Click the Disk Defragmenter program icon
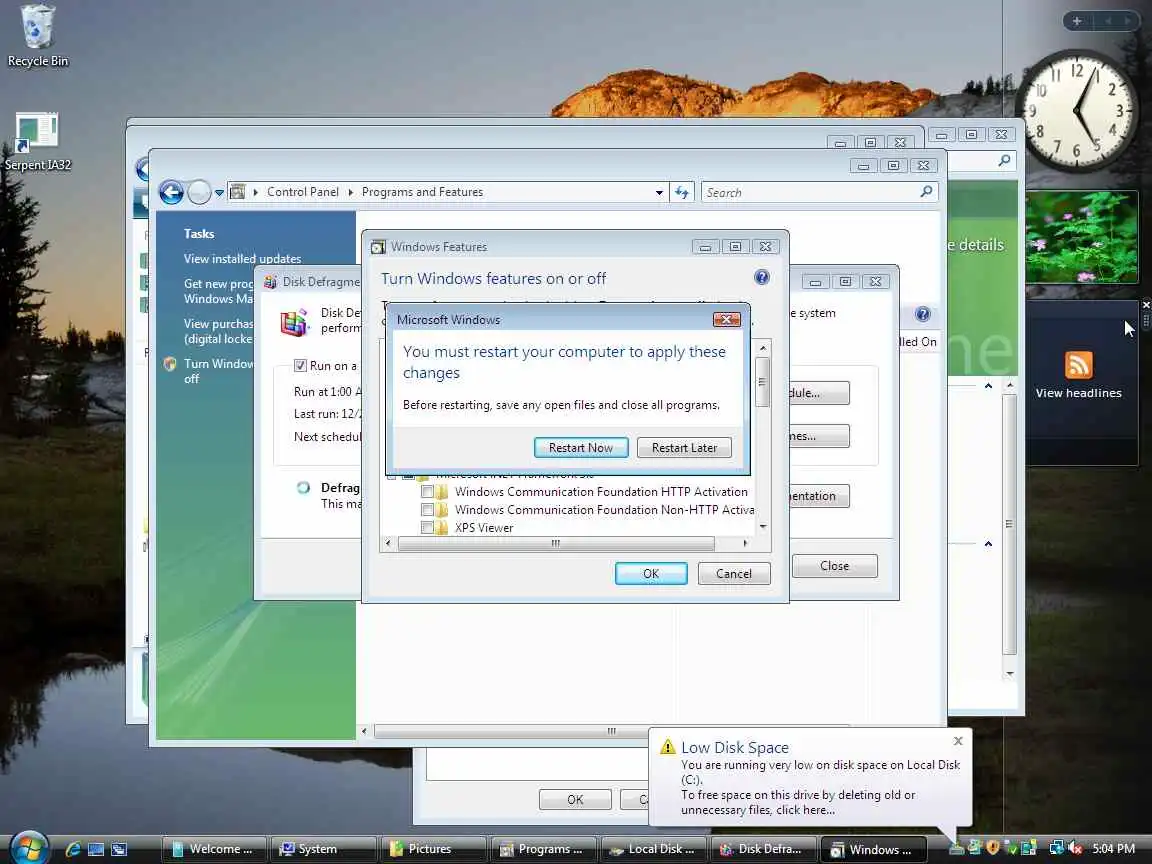This screenshot has height=864, width=1152. click(x=294, y=323)
